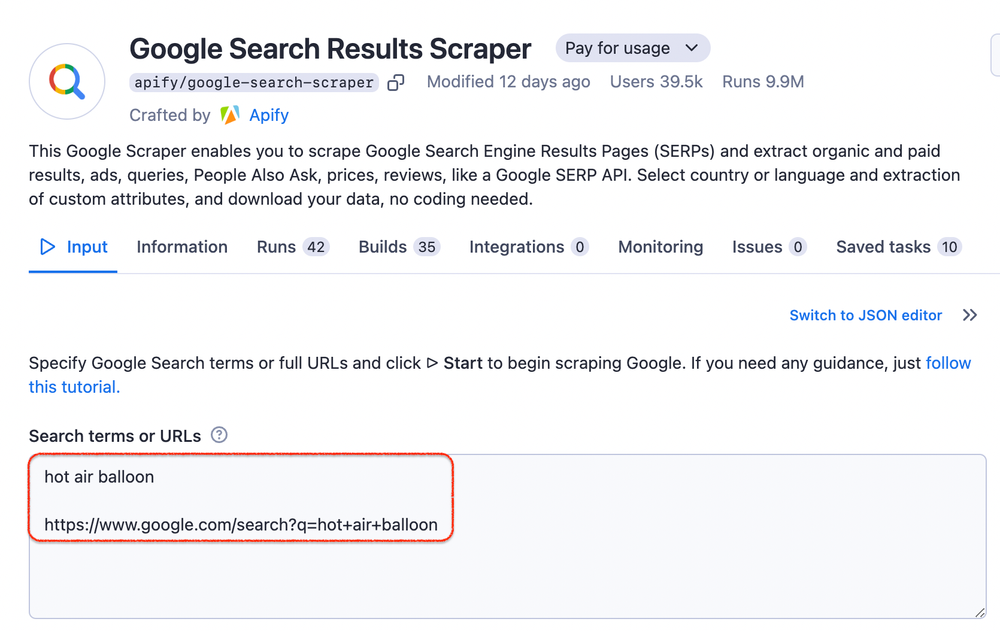Viewport: 1000px width, 631px height.
Task: Check the Issues tab
Action: (755, 246)
